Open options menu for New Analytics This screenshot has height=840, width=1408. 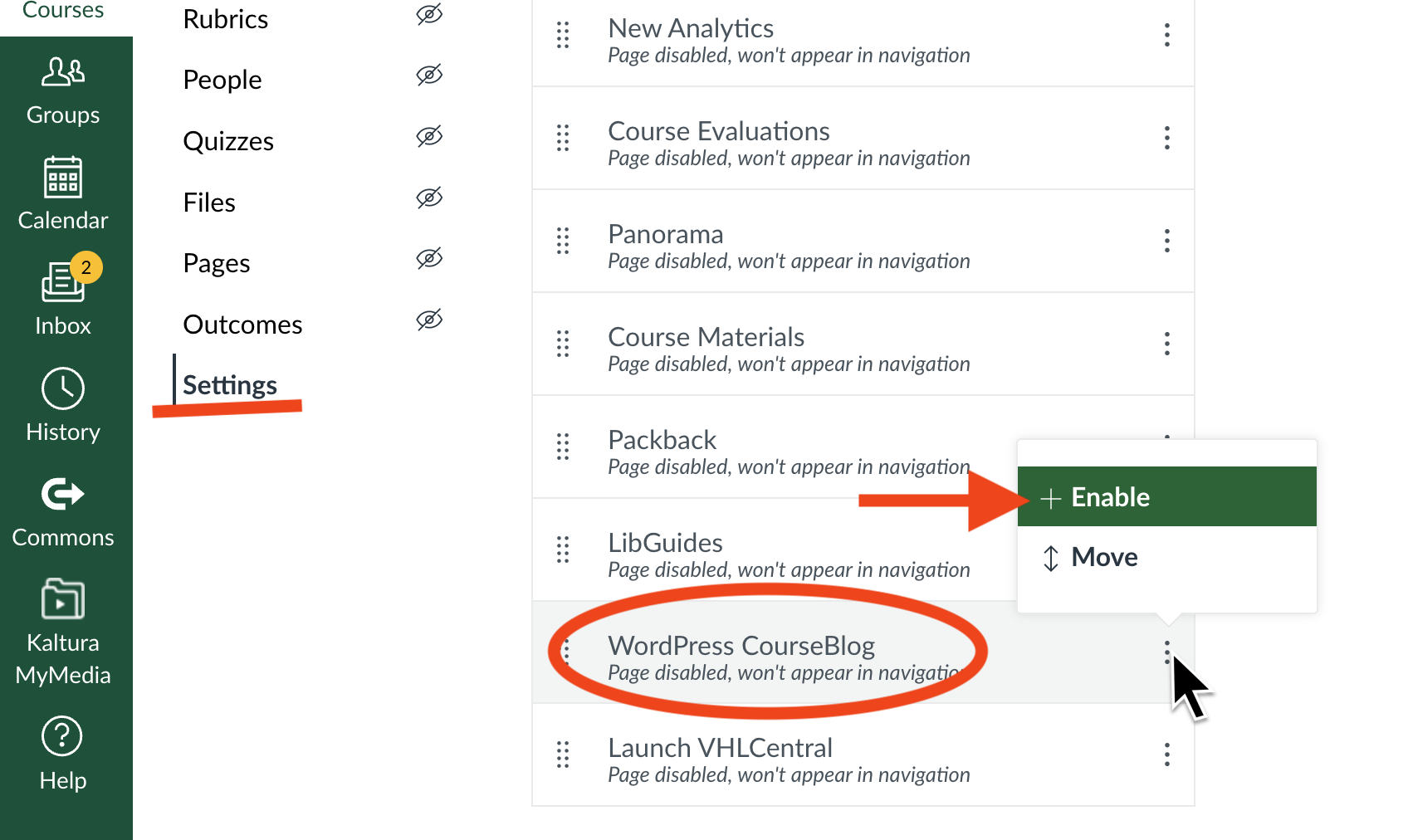1167,35
